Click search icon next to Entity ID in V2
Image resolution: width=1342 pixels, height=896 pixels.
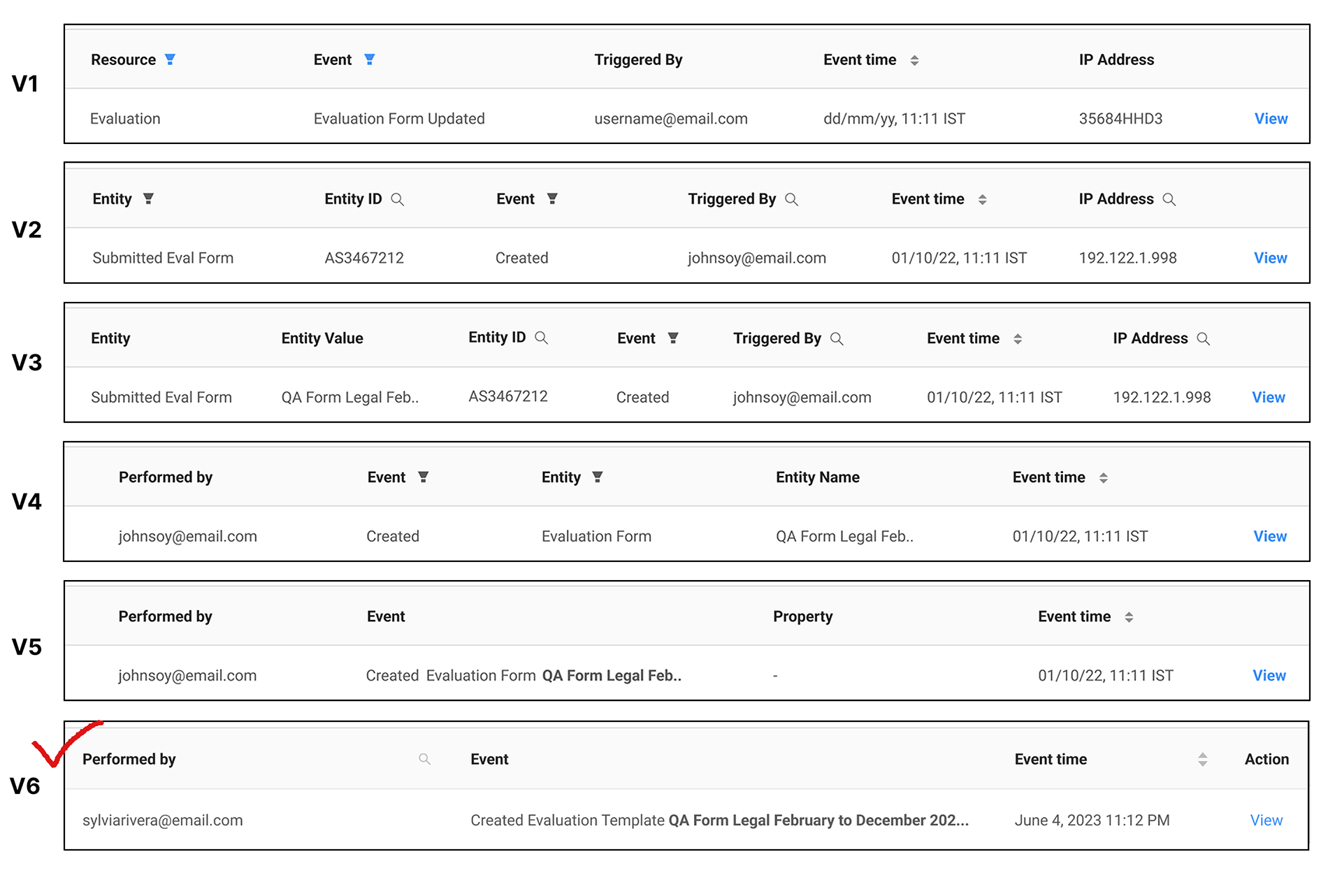coord(398,199)
